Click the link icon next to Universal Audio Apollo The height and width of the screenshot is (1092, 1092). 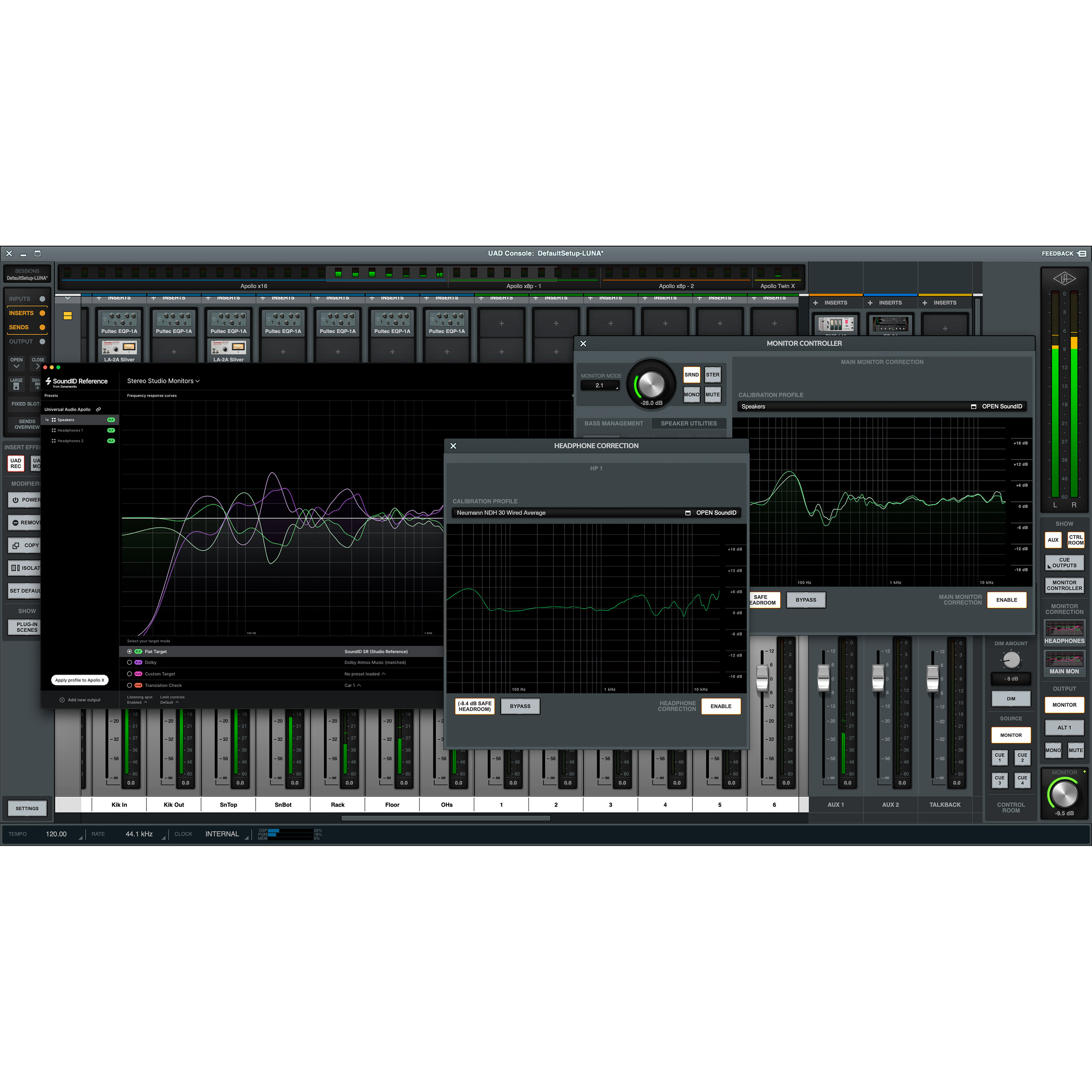pos(99,409)
